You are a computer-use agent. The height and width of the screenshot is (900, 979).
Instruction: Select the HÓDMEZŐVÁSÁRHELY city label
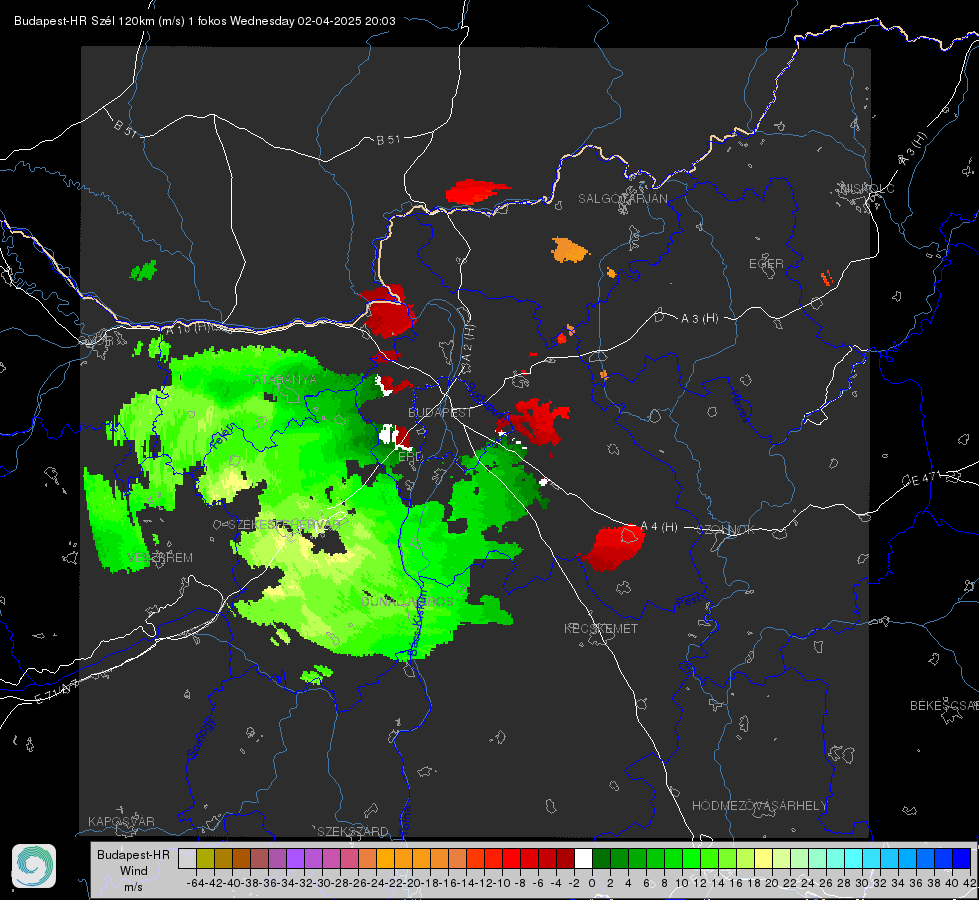(x=759, y=806)
